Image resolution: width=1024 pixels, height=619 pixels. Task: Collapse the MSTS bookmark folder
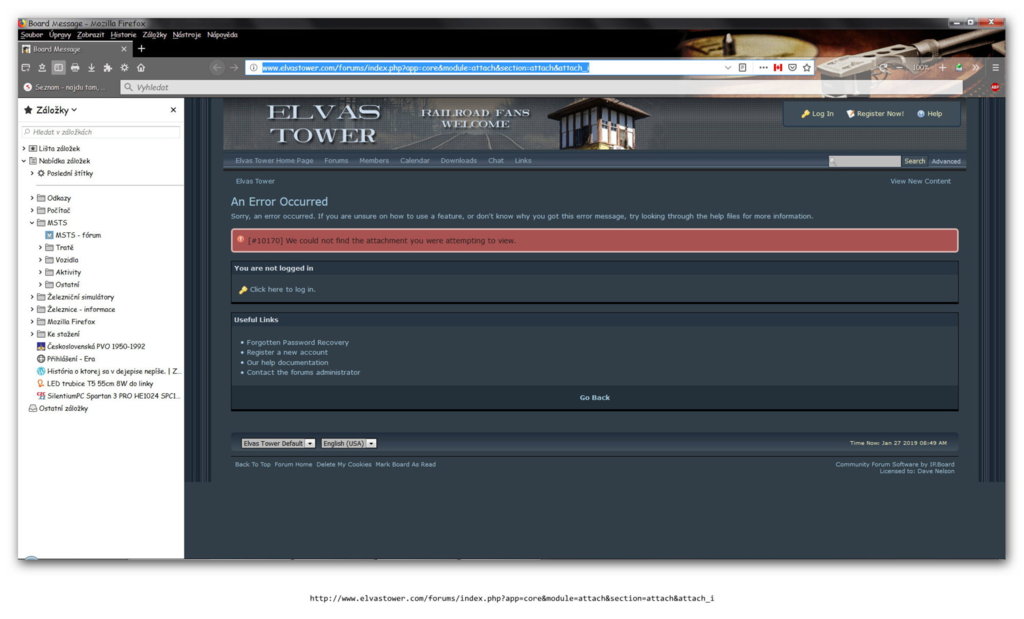pyautogui.click(x=33, y=223)
